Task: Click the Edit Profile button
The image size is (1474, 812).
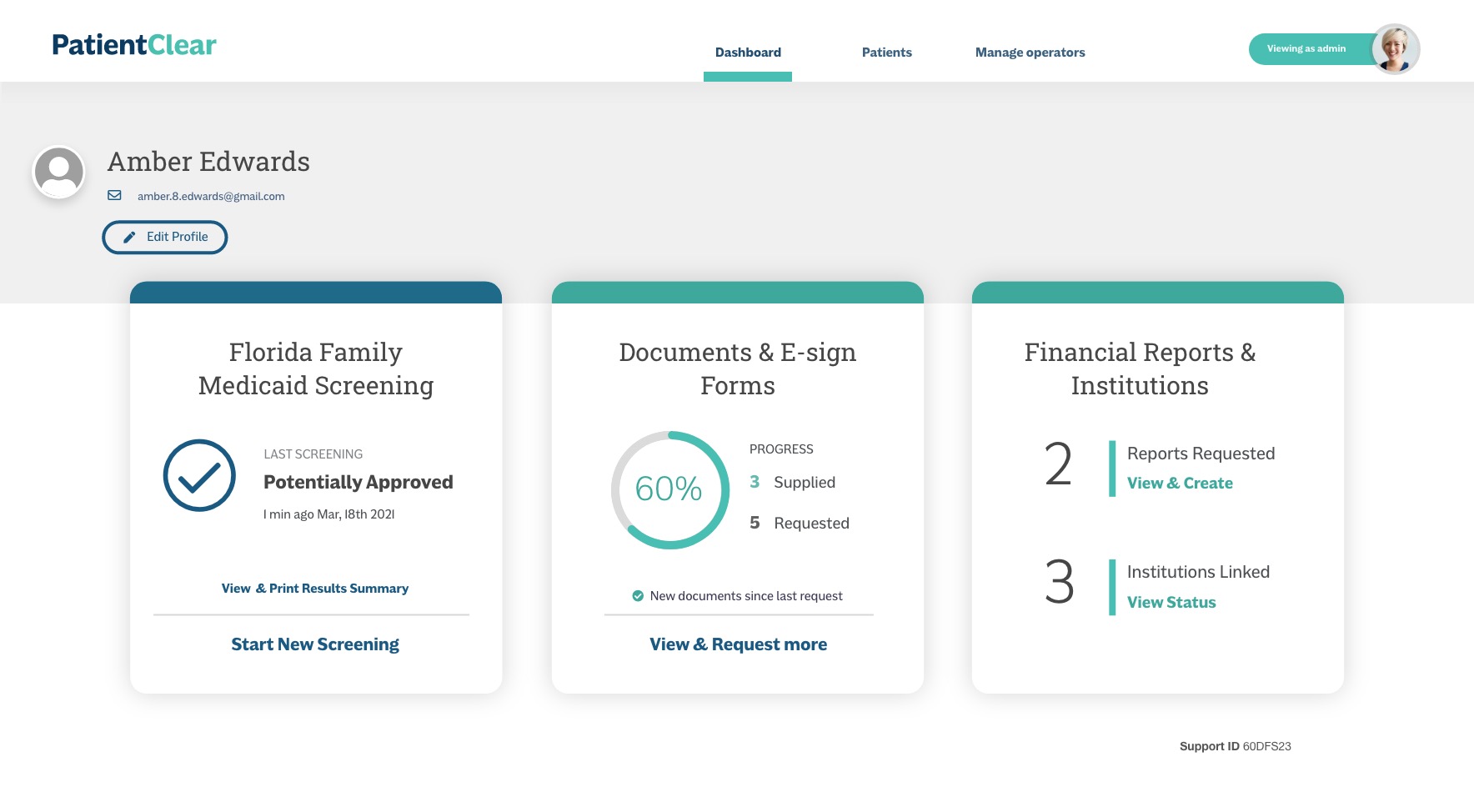Action: [x=165, y=237]
